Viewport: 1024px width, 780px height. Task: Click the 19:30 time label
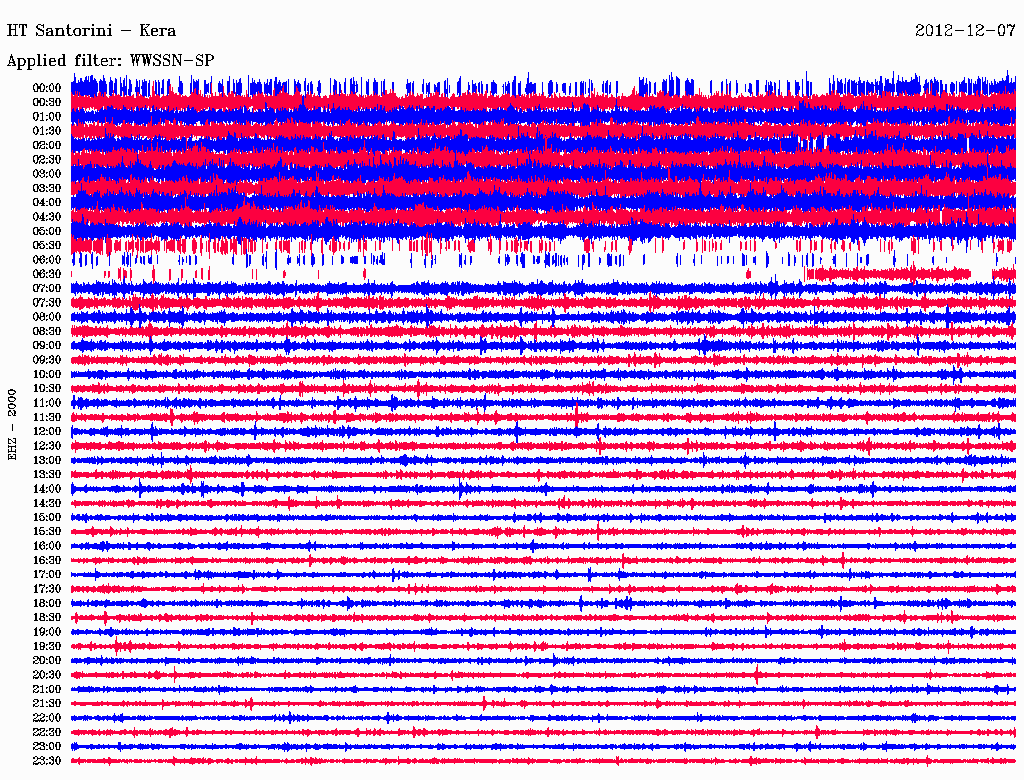[47, 647]
